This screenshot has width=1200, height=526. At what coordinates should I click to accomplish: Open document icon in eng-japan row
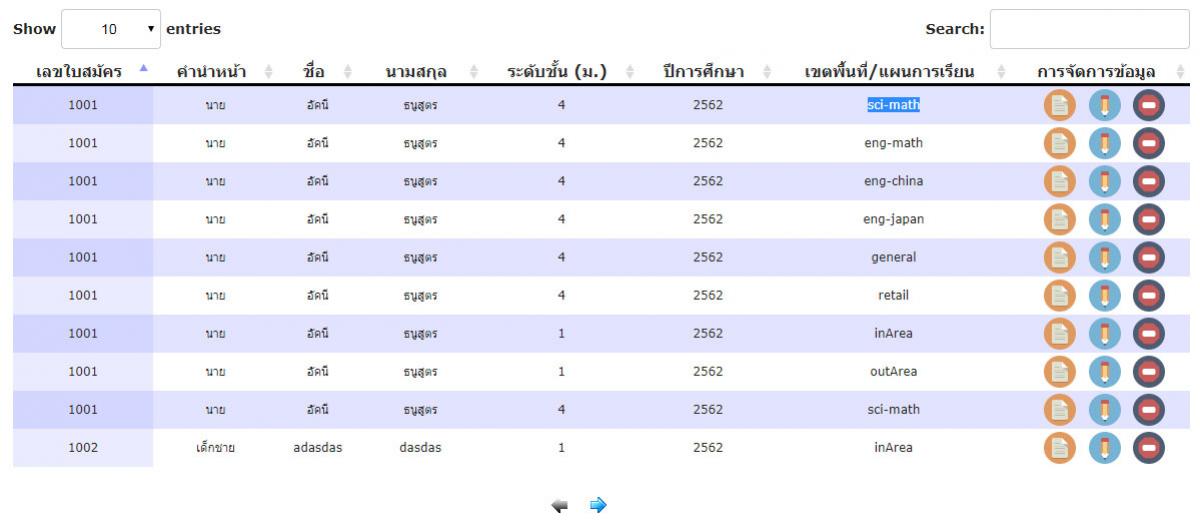click(1061, 219)
